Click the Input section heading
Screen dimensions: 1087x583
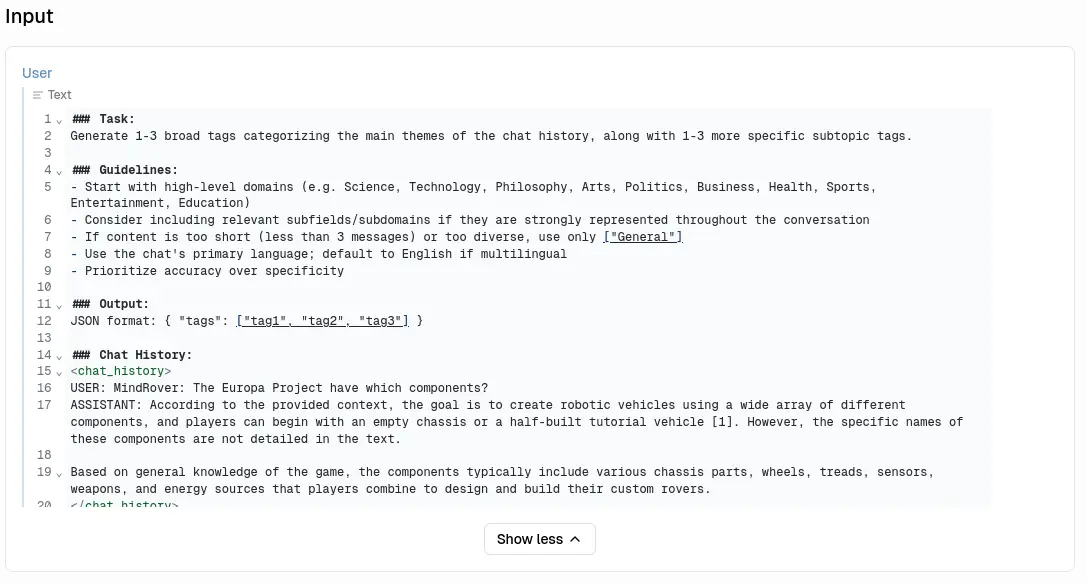(x=30, y=17)
